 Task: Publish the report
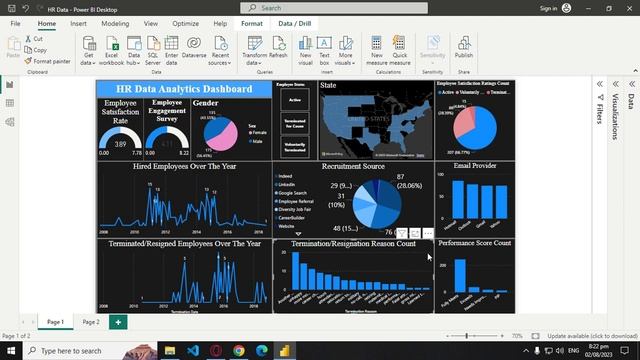[x=464, y=47]
